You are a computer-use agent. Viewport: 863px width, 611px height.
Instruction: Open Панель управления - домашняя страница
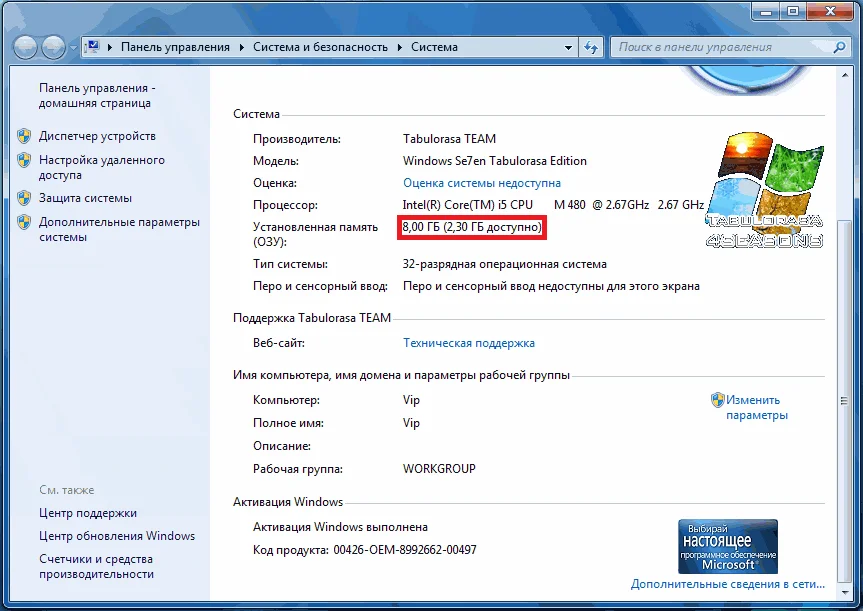pos(97,95)
